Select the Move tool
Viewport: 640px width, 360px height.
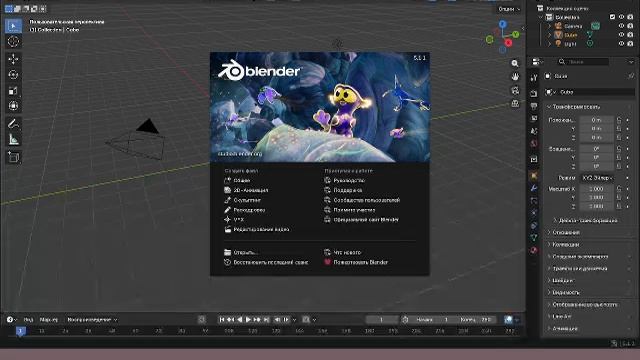coord(13,59)
